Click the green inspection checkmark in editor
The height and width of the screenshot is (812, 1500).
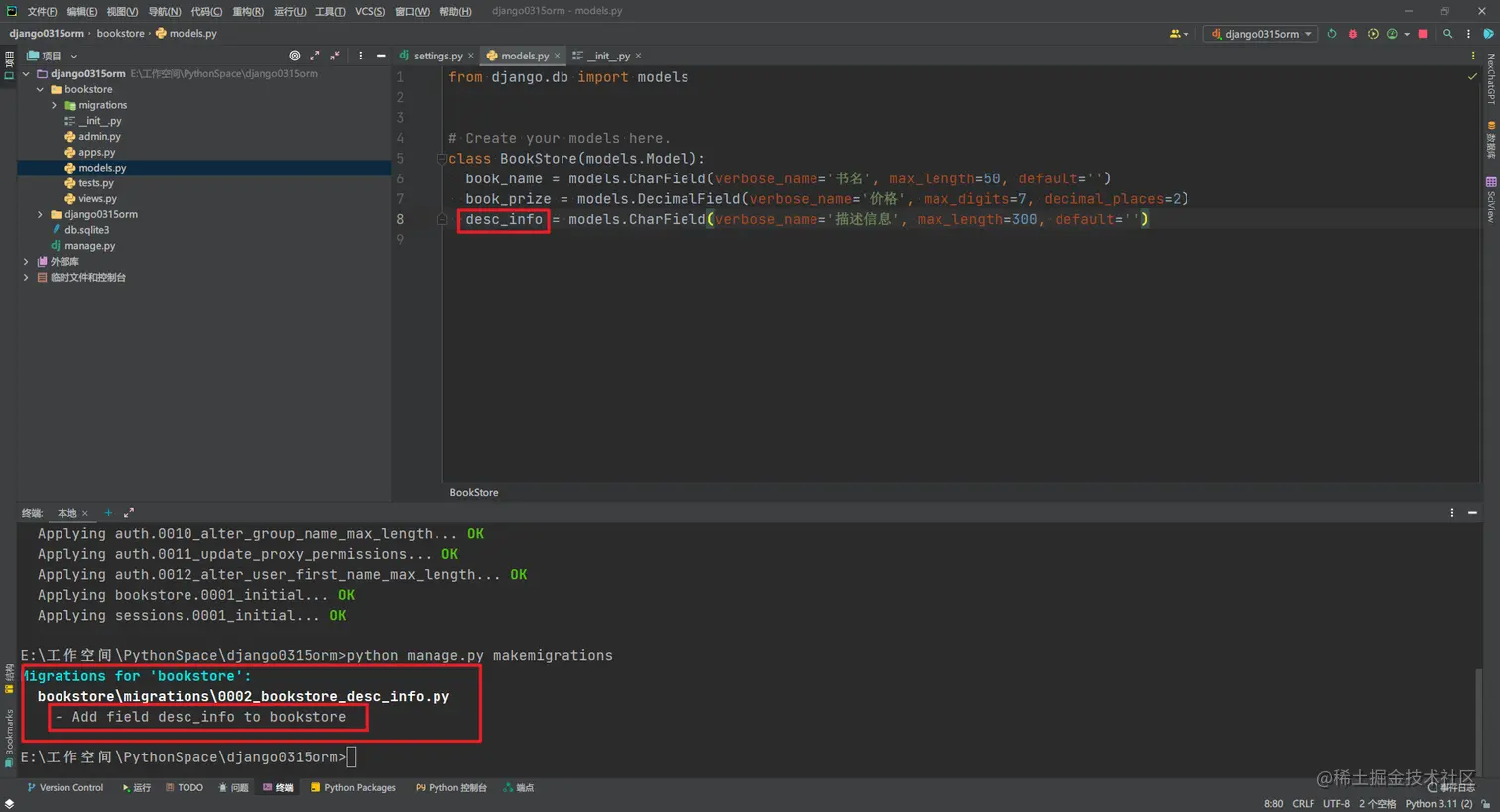click(1472, 76)
